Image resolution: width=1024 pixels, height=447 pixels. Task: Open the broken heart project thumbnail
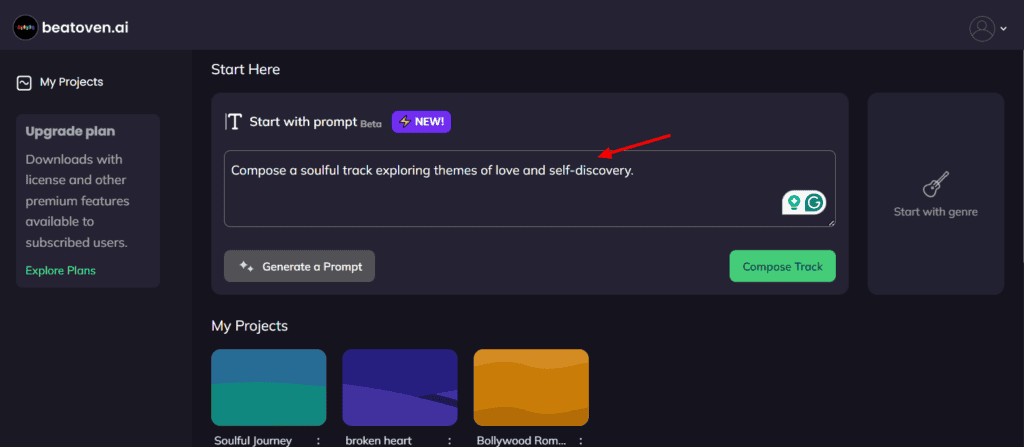point(400,388)
